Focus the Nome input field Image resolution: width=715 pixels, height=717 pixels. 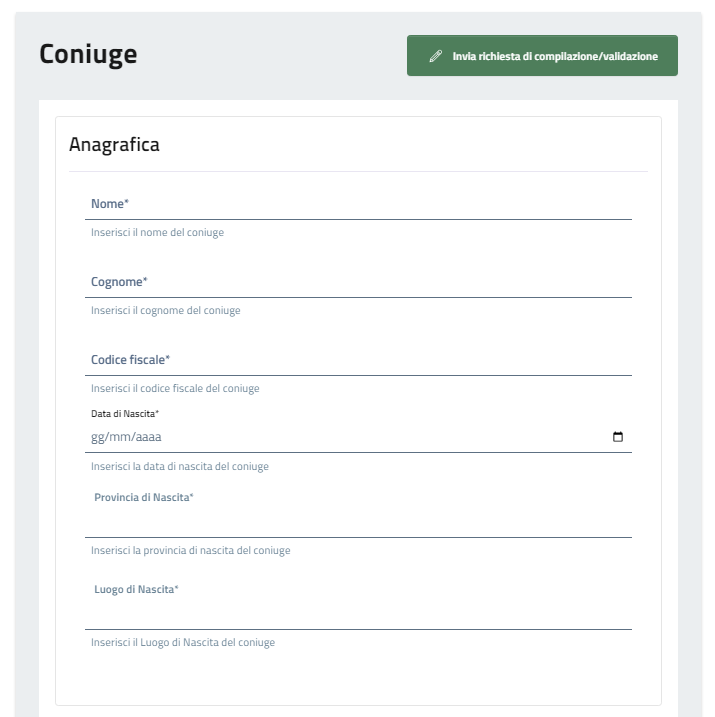pos(360,205)
